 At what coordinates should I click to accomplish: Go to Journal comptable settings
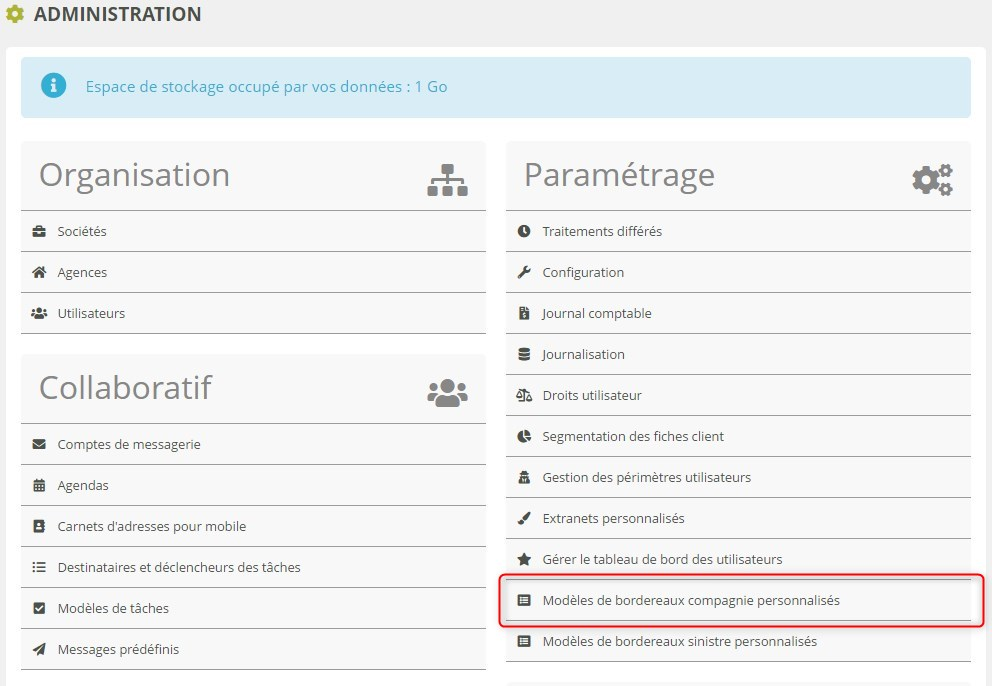click(596, 313)
